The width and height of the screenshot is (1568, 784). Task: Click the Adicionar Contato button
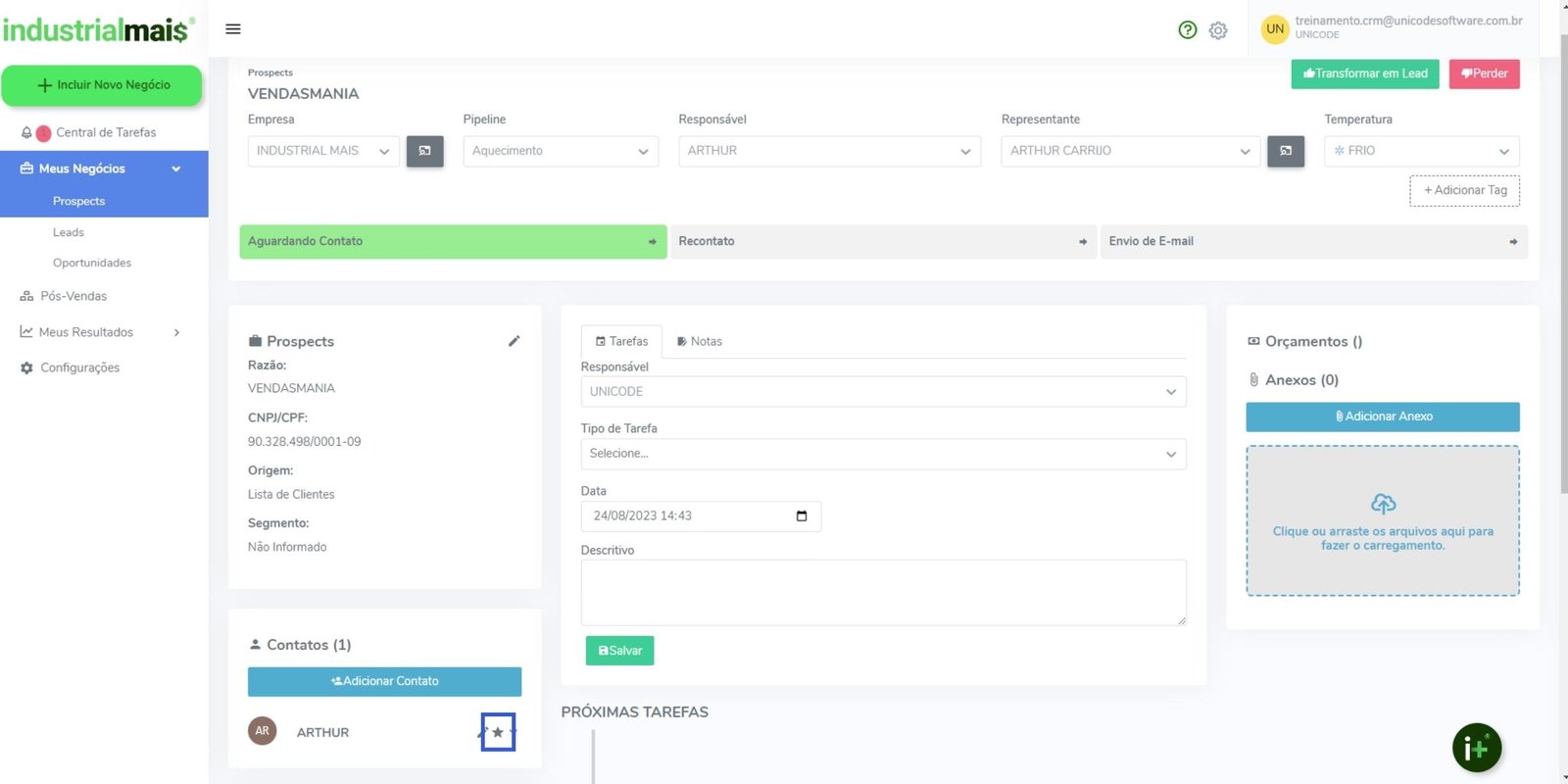coord(384,681)
